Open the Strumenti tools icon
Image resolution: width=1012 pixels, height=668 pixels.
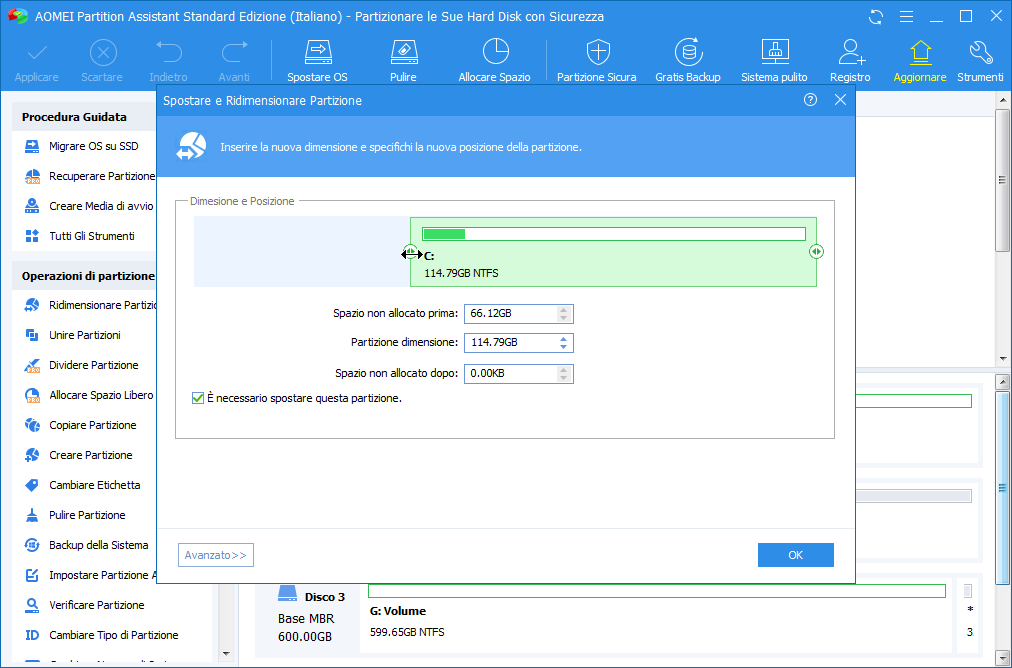980,62
